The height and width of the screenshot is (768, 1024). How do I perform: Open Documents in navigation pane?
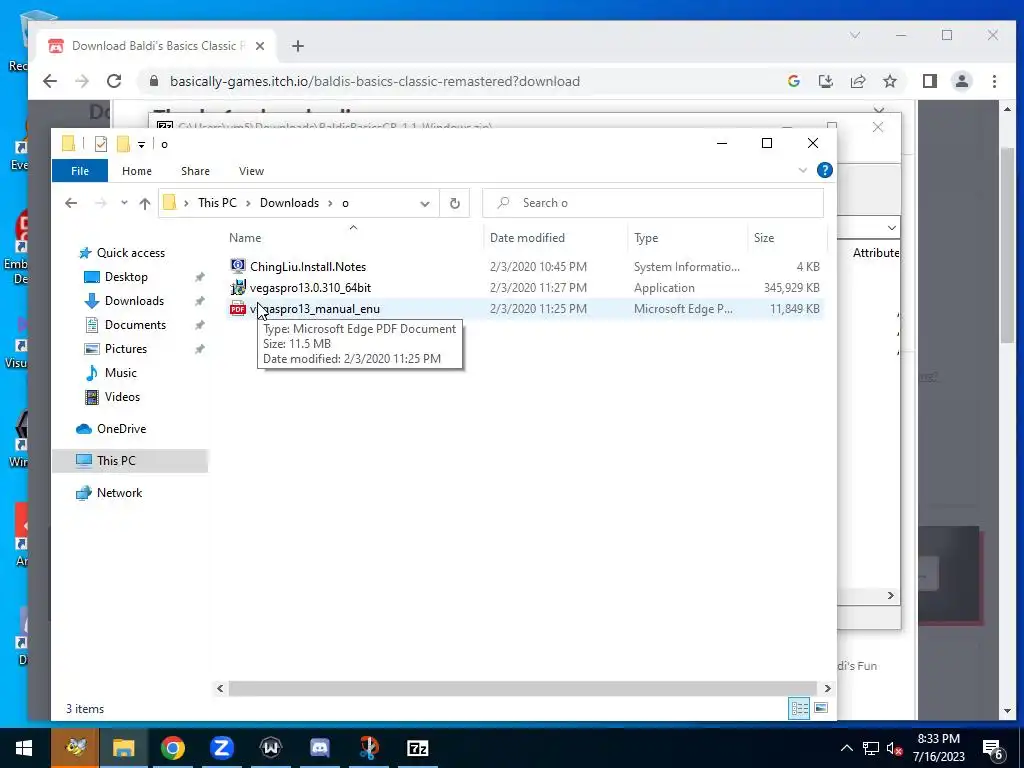pyautogui.click(x=135, y=325)
